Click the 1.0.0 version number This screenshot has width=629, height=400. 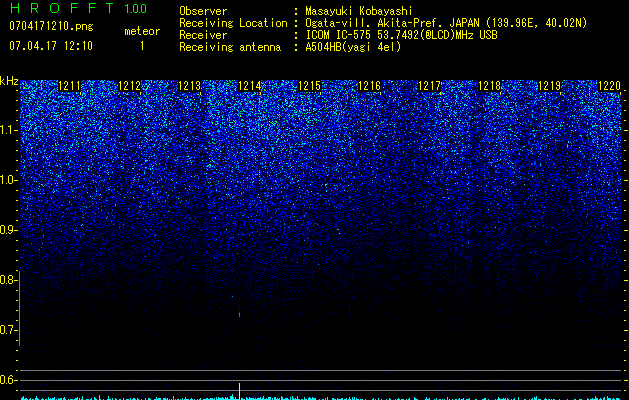(x=136, y=9)
